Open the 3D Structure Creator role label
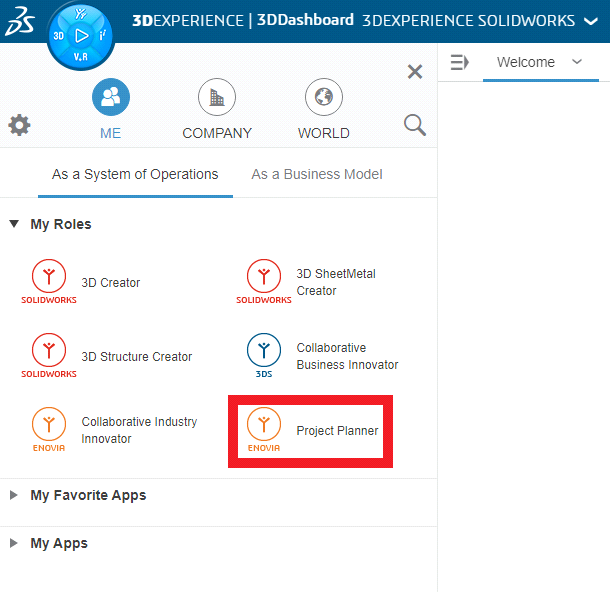 [137, 356]
